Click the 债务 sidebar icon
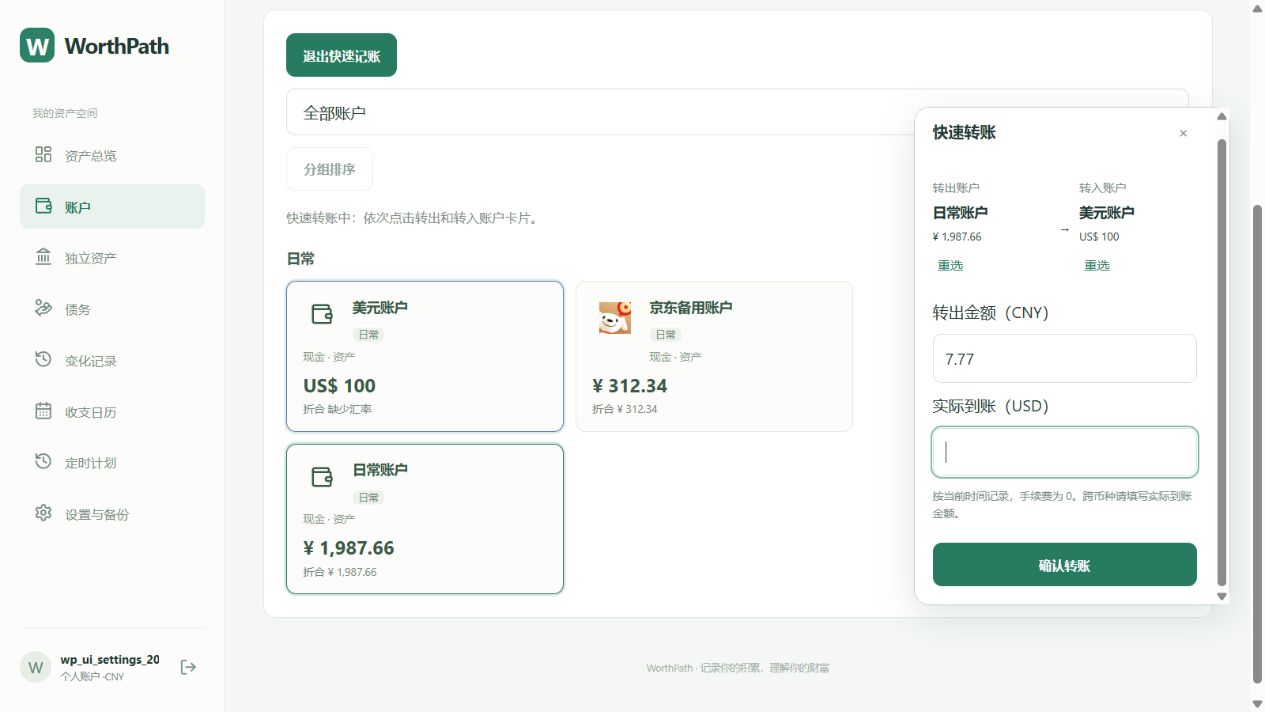Viewport: 1265px width, 712px height. click(x=43, y=308)
